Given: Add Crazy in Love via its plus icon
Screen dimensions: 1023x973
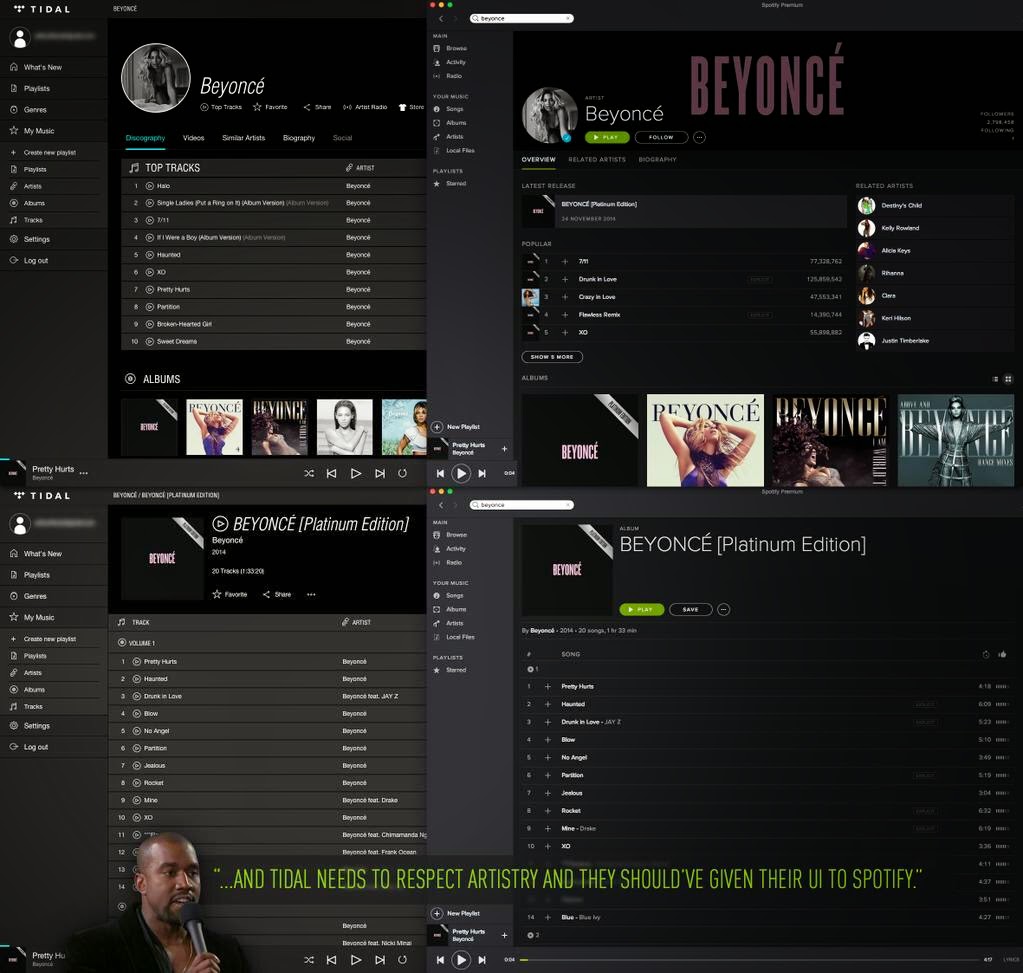Looking at the screenshot, I should point(565,297).
